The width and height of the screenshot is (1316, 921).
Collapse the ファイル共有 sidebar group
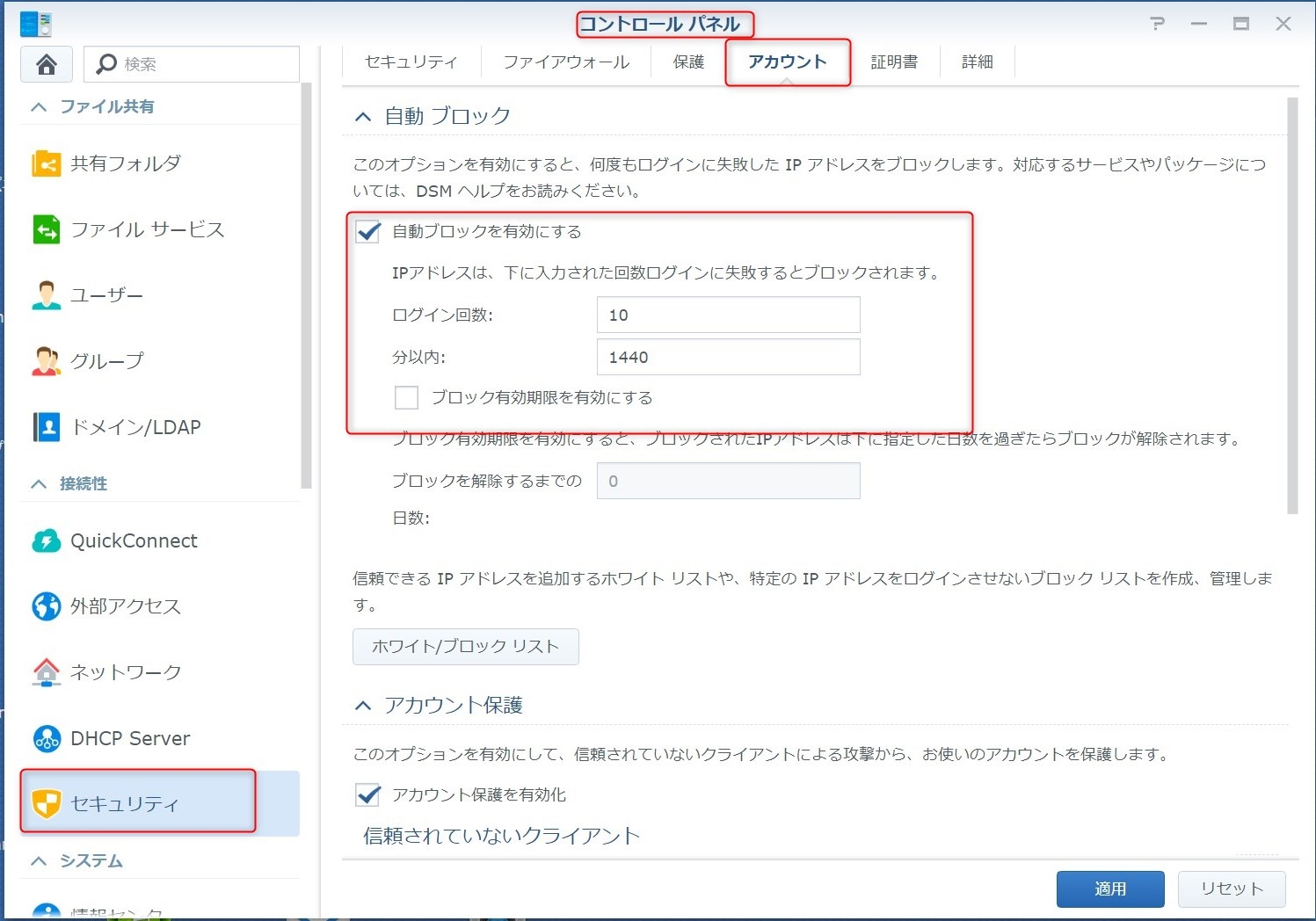pyautogui.click(x=39, y=107)
